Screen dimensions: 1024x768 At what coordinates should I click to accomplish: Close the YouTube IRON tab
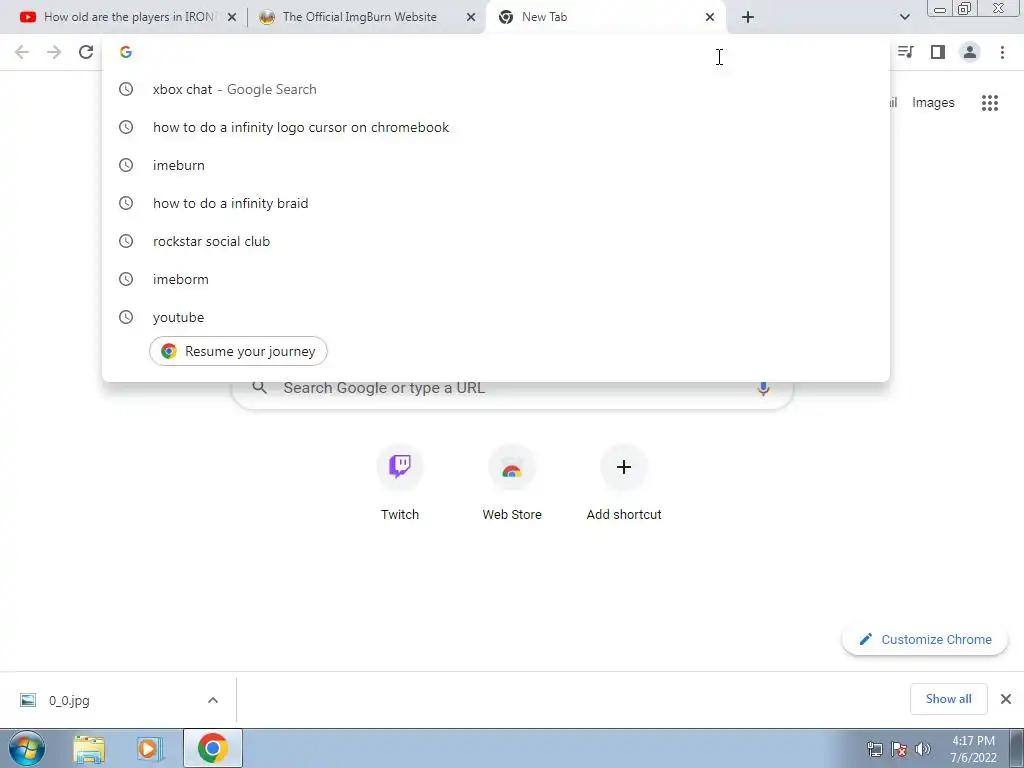(x=232, y=17)
